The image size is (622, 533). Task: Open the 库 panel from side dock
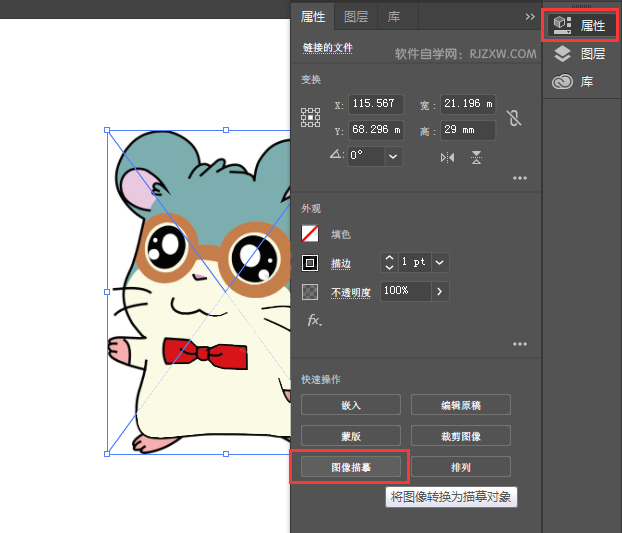pyautogui.click(x=572, y=82)
